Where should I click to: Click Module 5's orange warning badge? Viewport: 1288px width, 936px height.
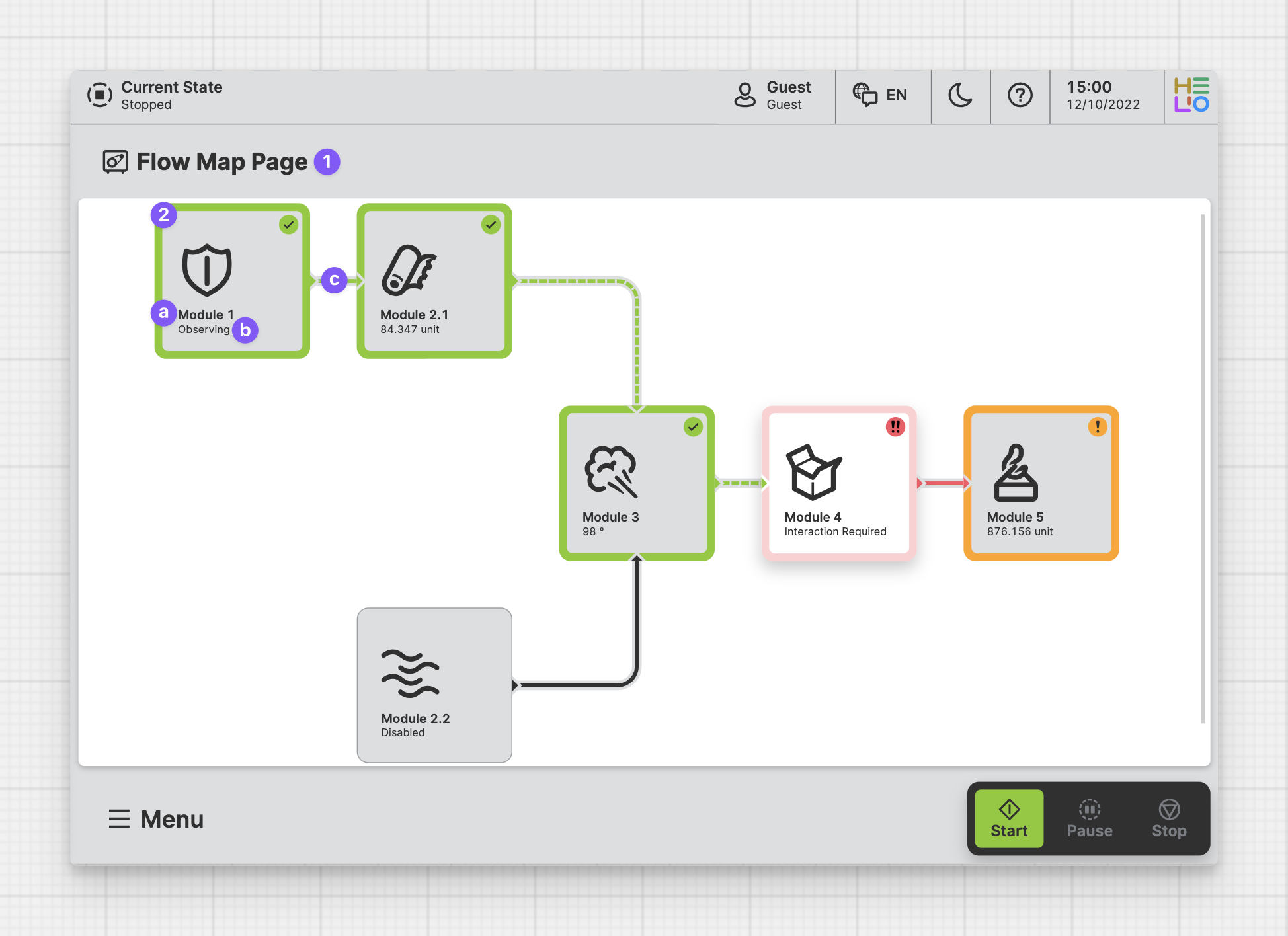pyautogui.click(x=1098, y=427)
